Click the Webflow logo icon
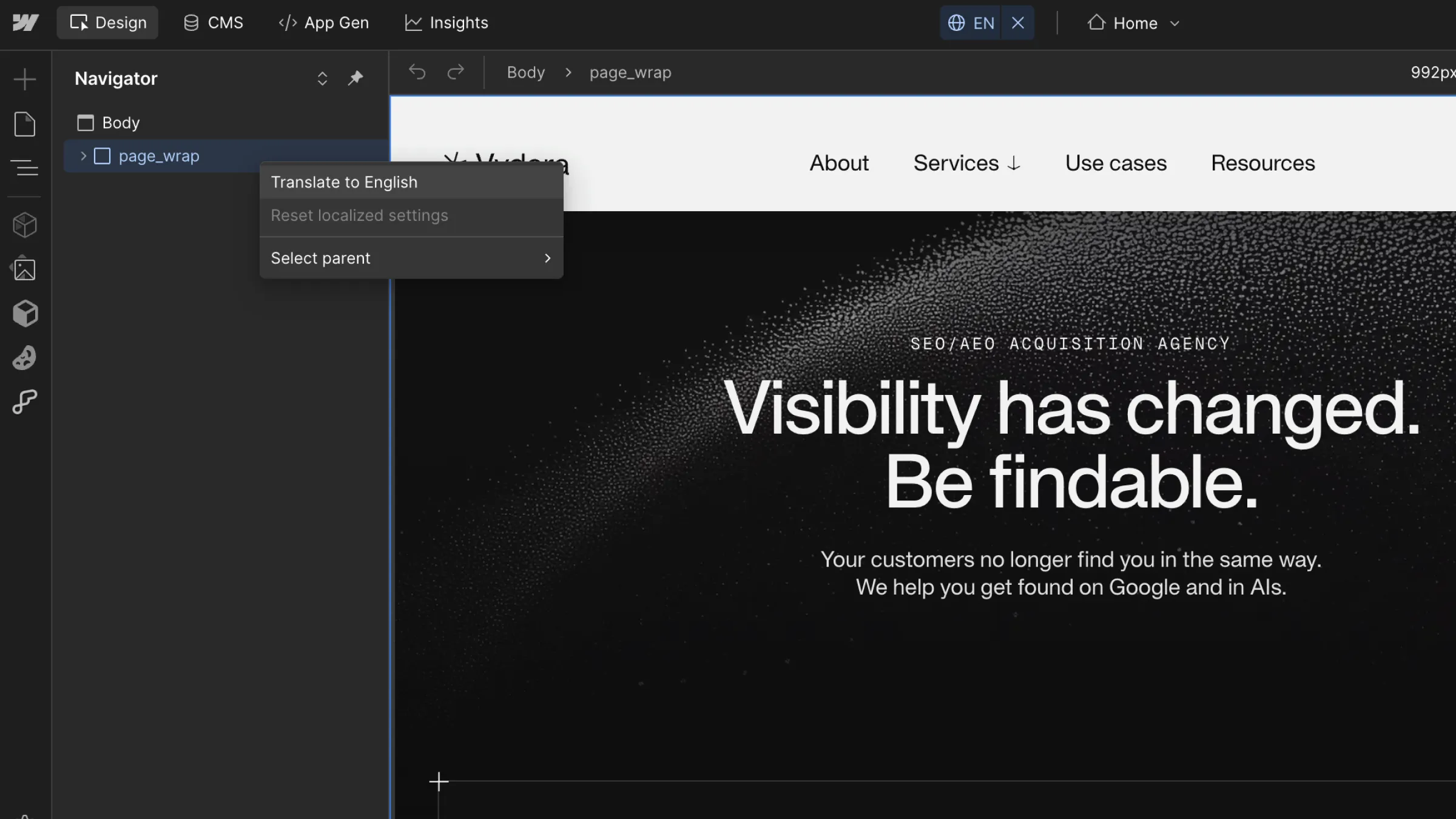The image size is (1456, 819). (x=25, y=23)
